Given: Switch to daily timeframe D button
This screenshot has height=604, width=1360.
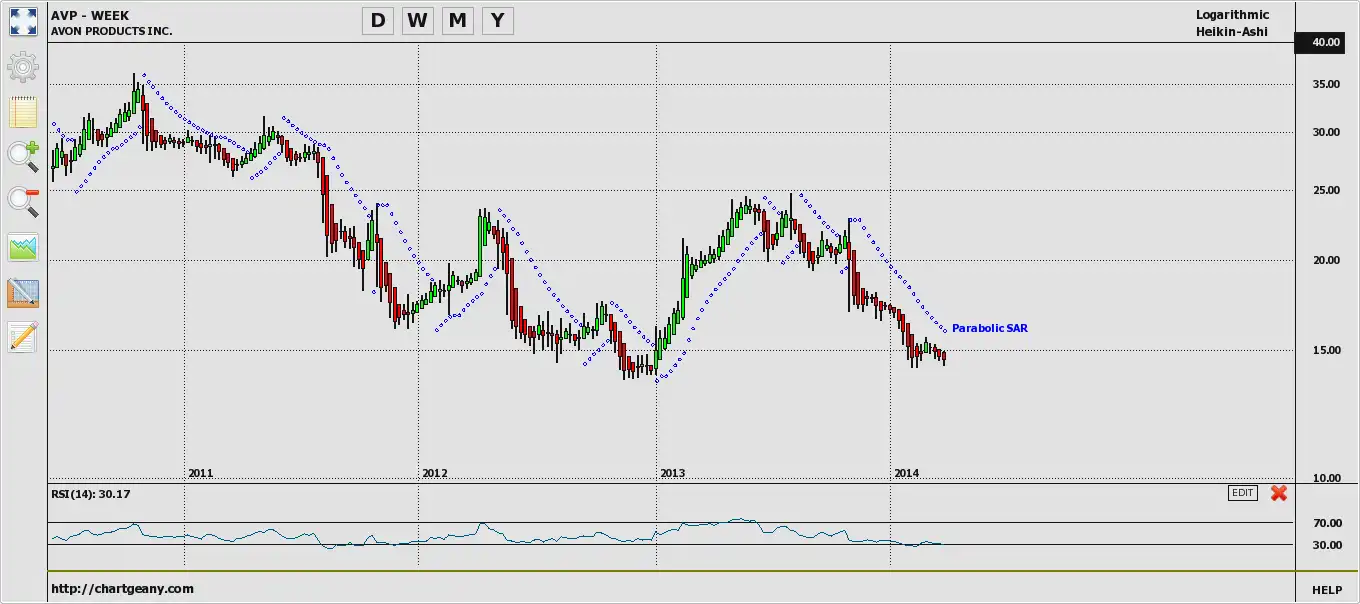Looking at the screenshot, I should pos(377,20).
